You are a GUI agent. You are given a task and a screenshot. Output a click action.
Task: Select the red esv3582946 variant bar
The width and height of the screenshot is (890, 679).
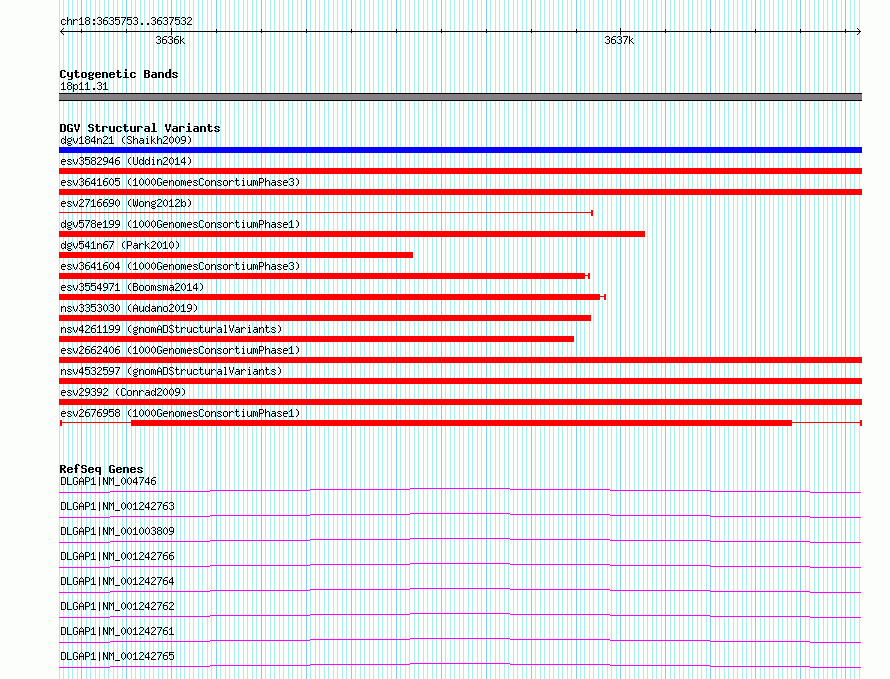click(x=460, y=171)
